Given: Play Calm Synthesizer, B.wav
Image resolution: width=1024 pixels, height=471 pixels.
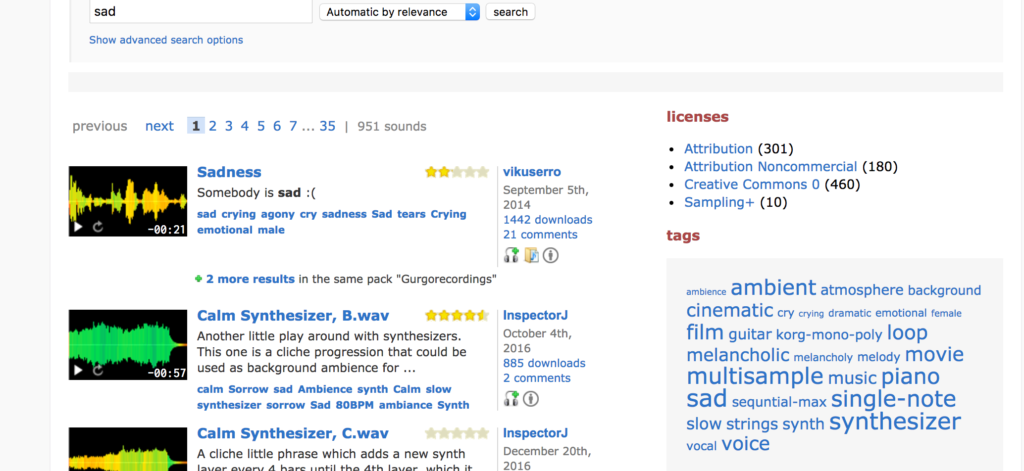Looking at the screenshot, I should pyautogui.click(x=78, y=371).
